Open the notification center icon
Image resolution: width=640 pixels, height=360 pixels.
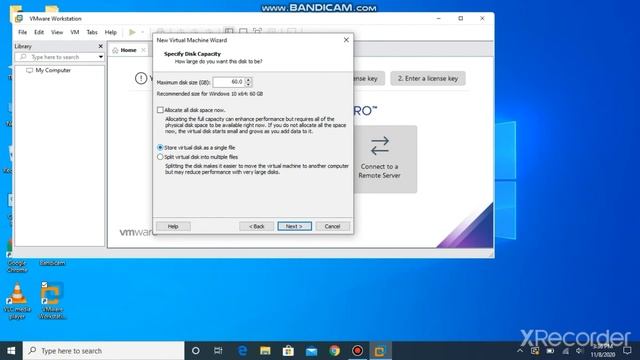(627, 351)
